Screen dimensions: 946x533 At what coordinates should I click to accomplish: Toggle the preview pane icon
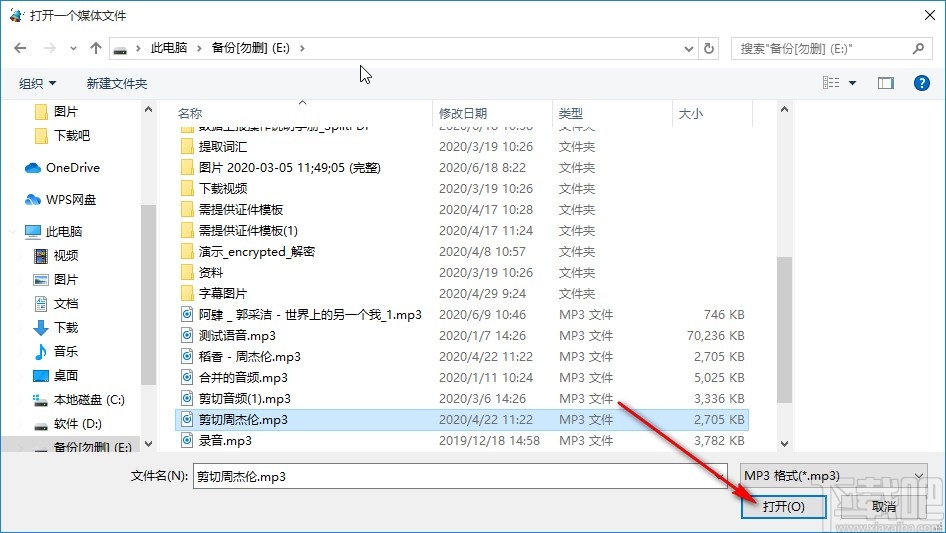pyautogui.click(x=886, y=83)
